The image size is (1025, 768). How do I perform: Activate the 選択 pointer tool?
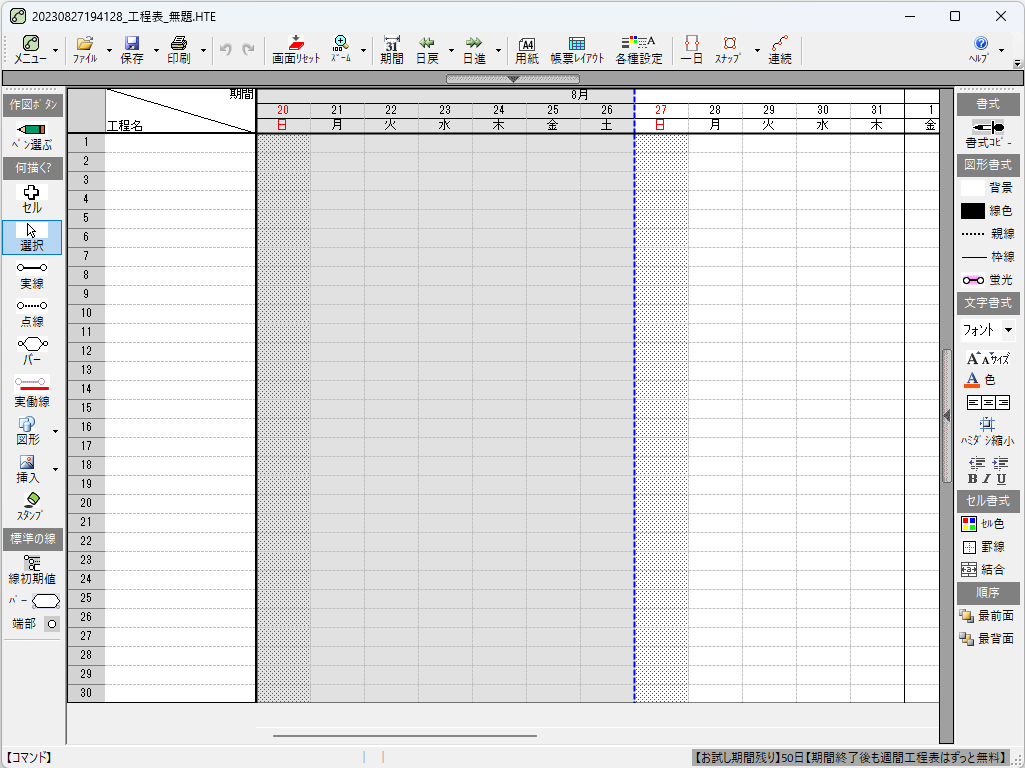point(32,237)
